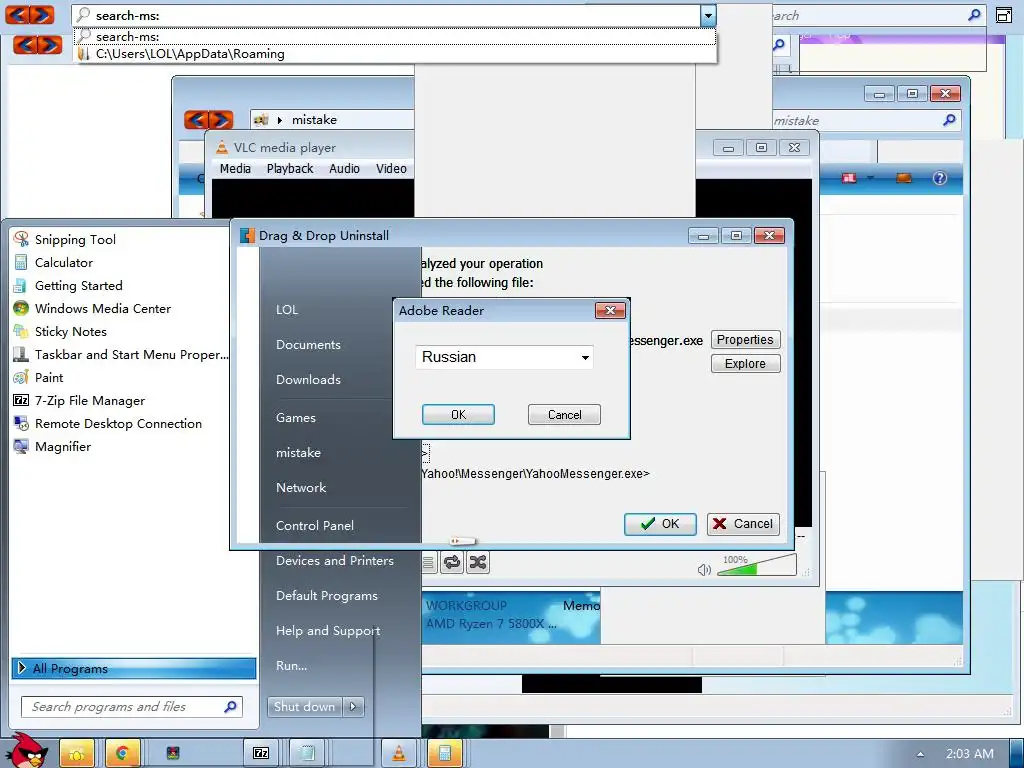Click the Search programs and files box
The height and width of the screenshot is (768, 1024).
[132, 707]
